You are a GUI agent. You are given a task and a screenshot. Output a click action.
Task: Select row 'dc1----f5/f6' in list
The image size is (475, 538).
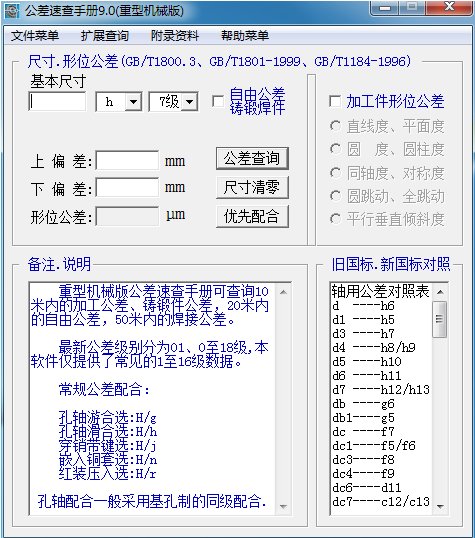(374, 445)
